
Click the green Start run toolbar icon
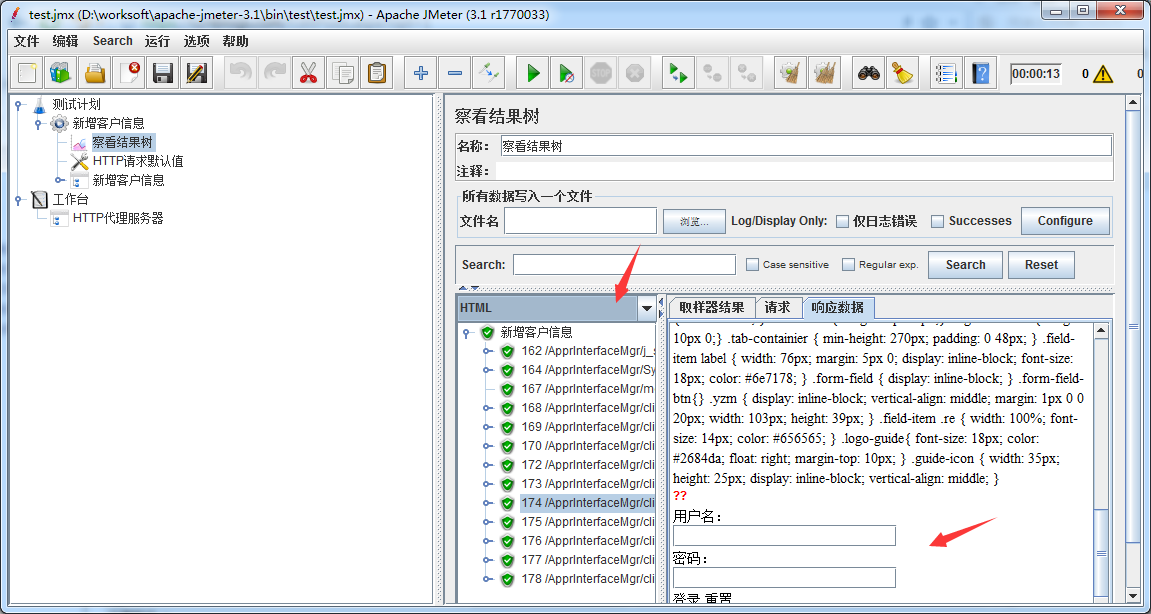[533, 73]
